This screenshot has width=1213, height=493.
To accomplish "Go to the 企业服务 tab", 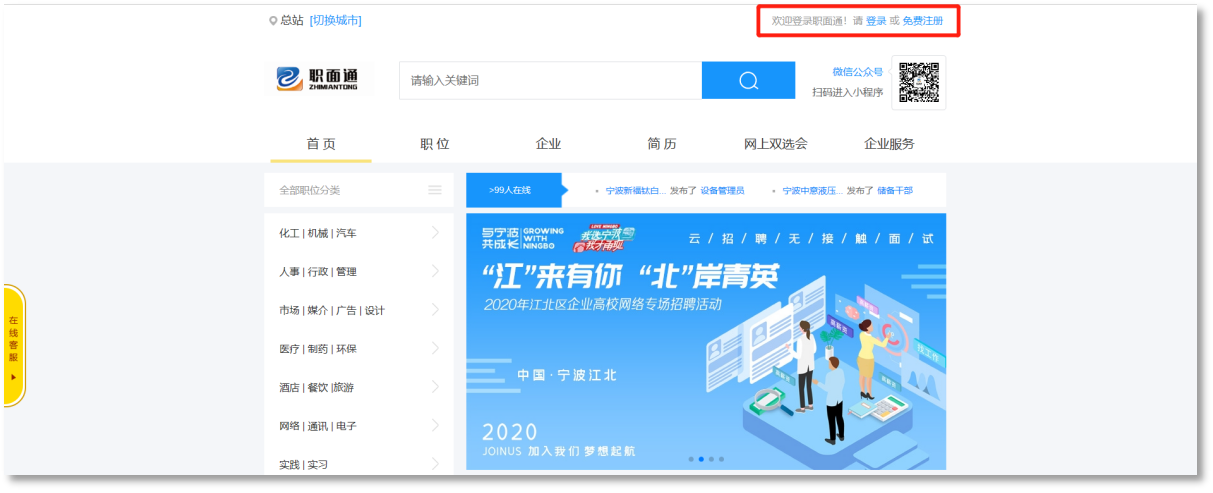I will pos(889,144).
